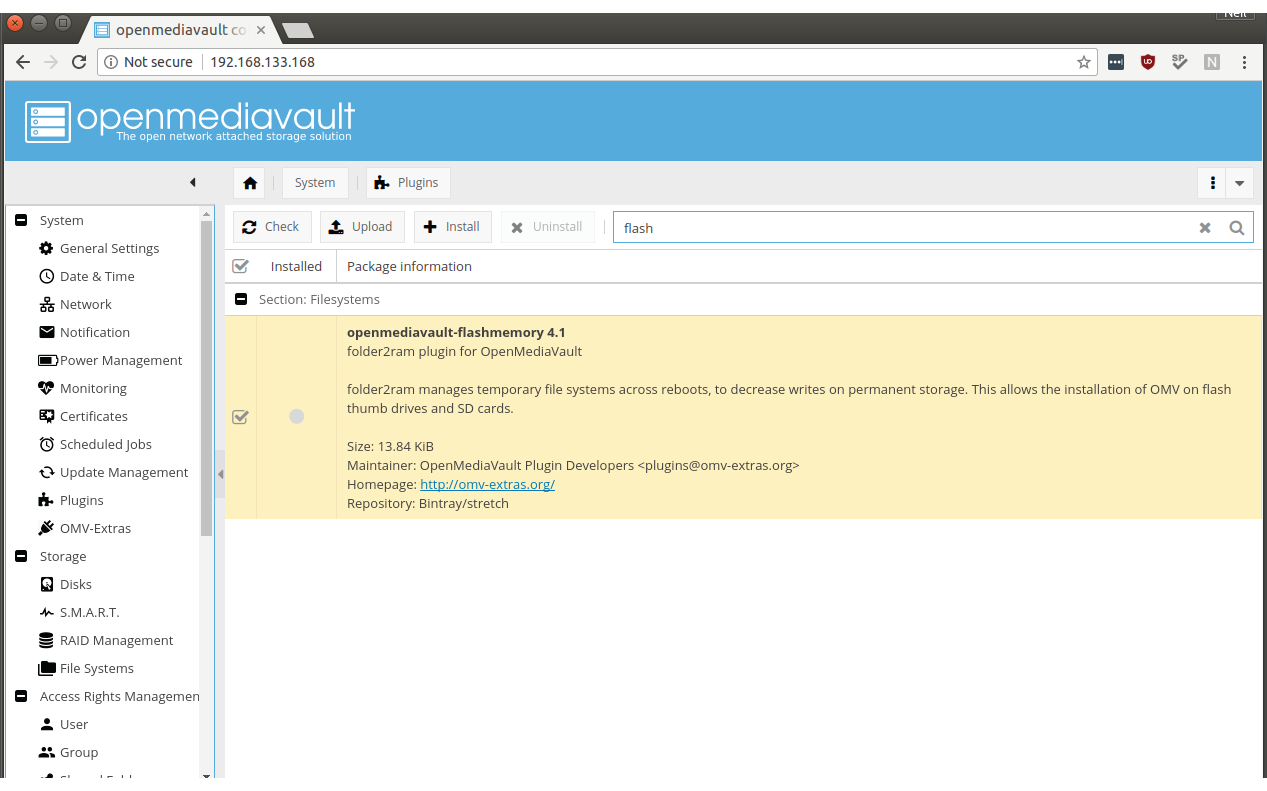Open the Certificates item in sidebar
1267x791 pixels.
[x=93, y=416]
